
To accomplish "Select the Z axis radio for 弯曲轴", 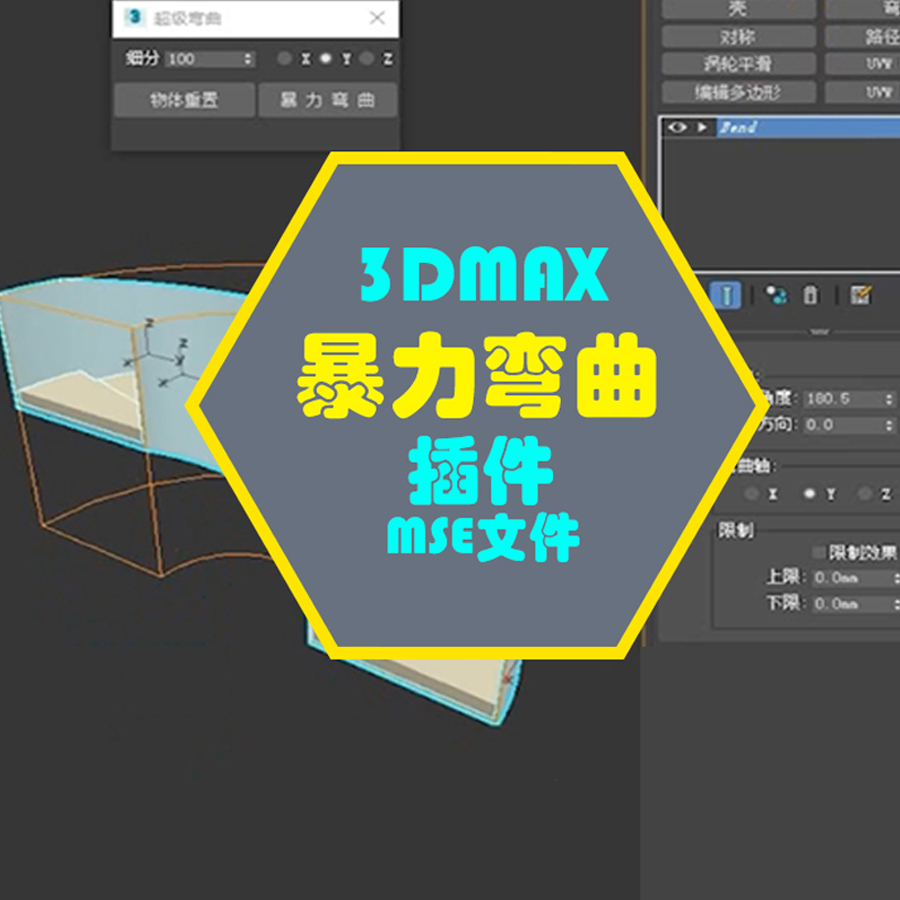I will point(864,494).
